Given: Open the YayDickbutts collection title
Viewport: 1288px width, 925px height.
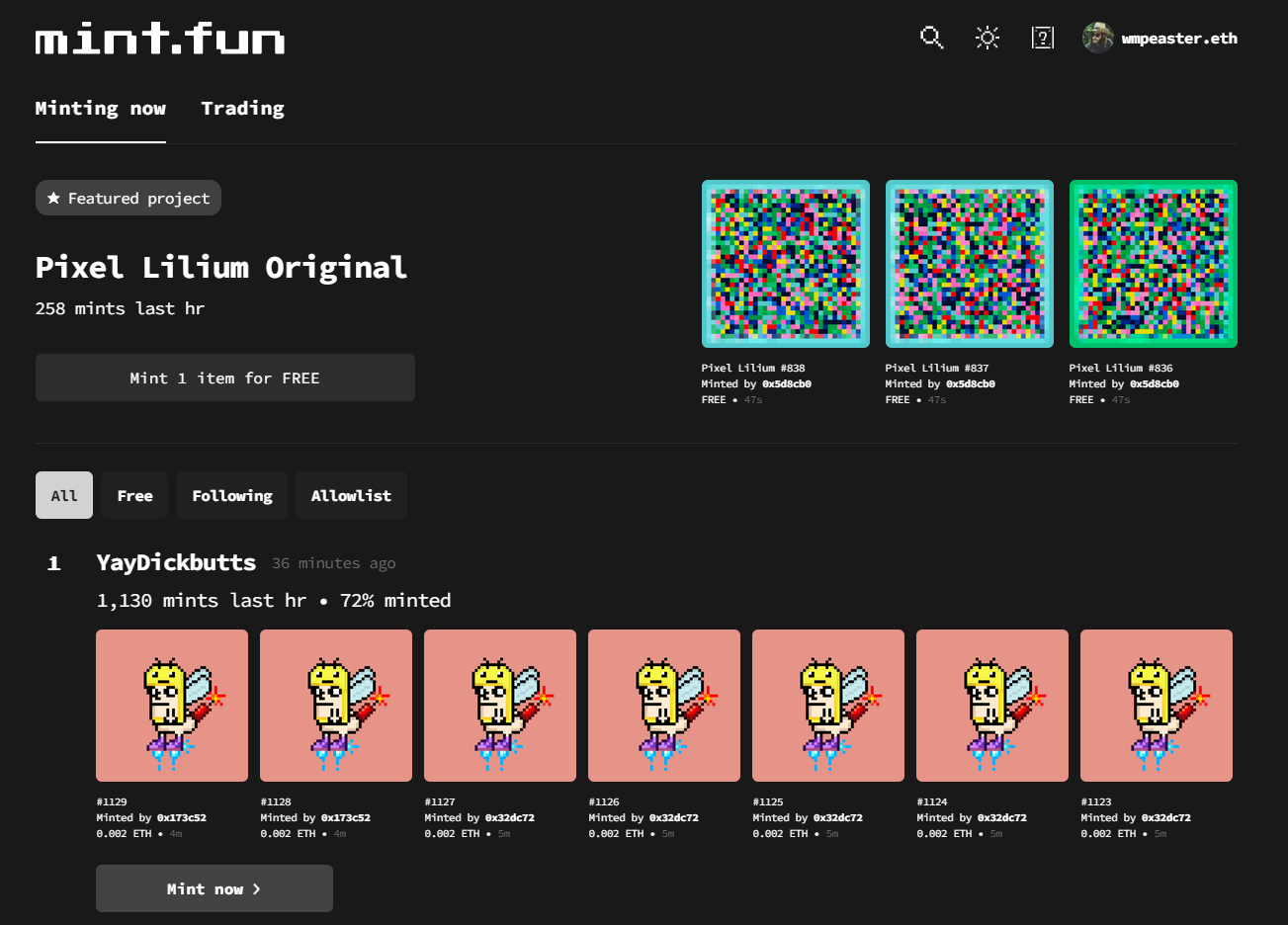Looking at the screenshot, I should (x=176, y=562).
